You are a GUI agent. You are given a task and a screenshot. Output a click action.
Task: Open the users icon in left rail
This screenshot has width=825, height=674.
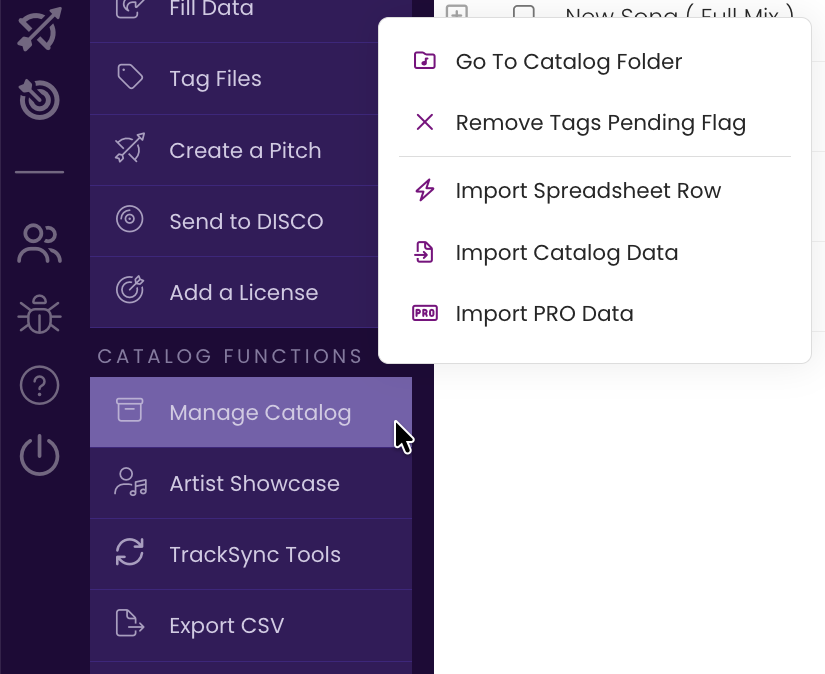tap(39, 243)
